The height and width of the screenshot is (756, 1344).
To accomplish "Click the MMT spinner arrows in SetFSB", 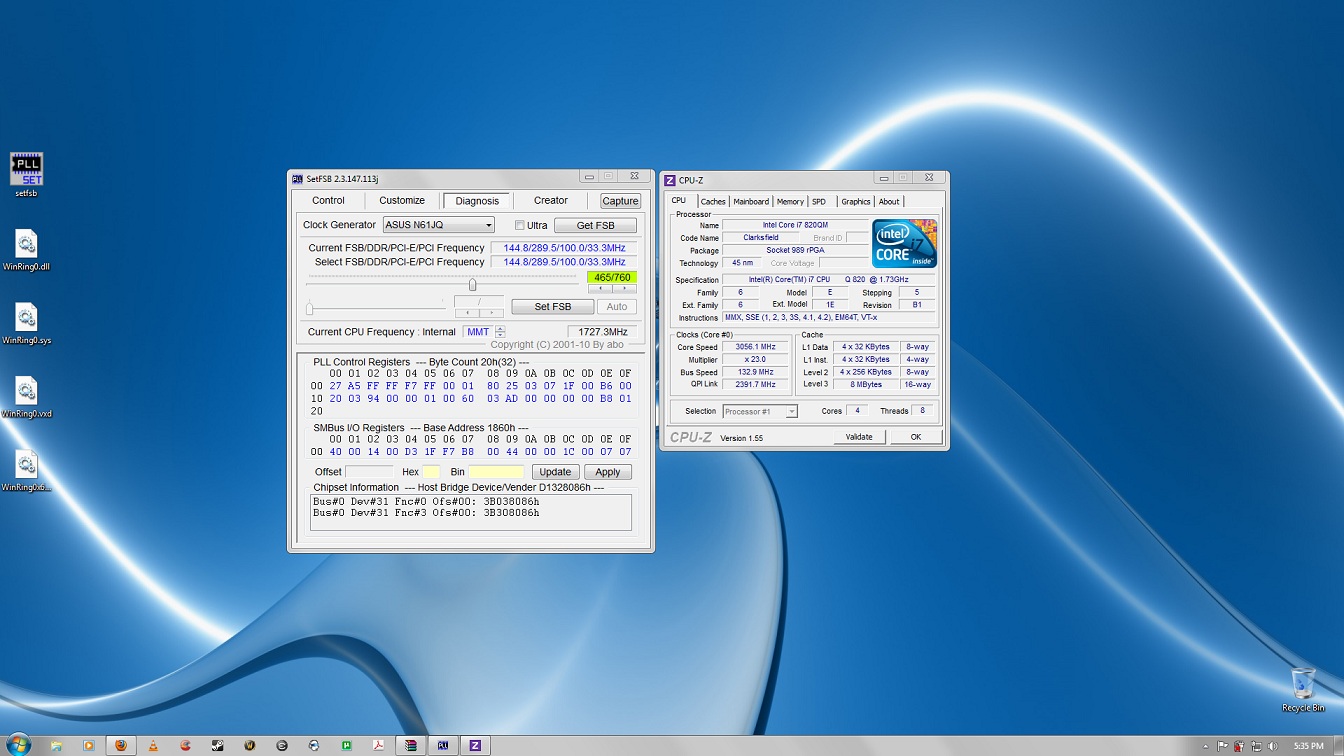I will (x=500, y=332).
